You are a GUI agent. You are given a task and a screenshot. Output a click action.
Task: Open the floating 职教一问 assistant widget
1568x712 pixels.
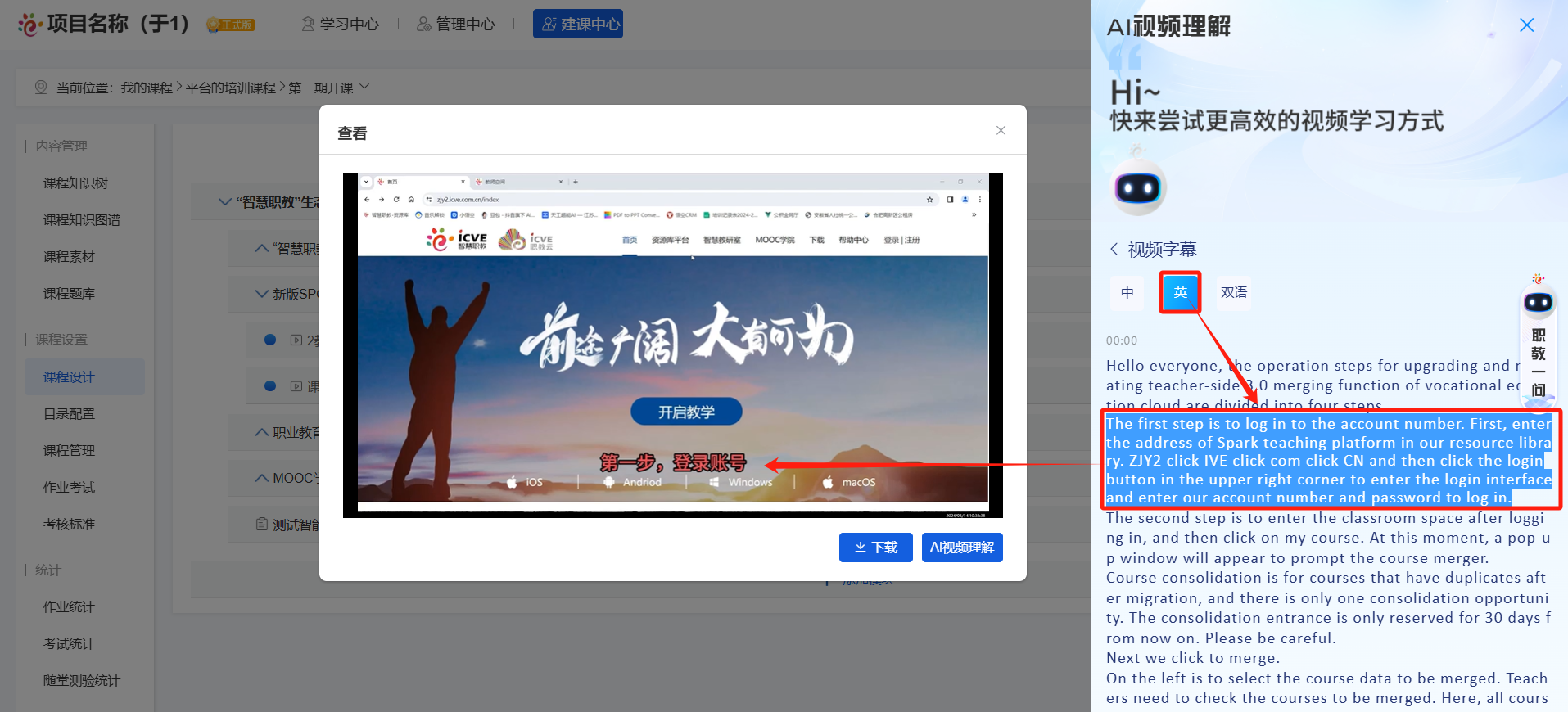(1538, 342)
